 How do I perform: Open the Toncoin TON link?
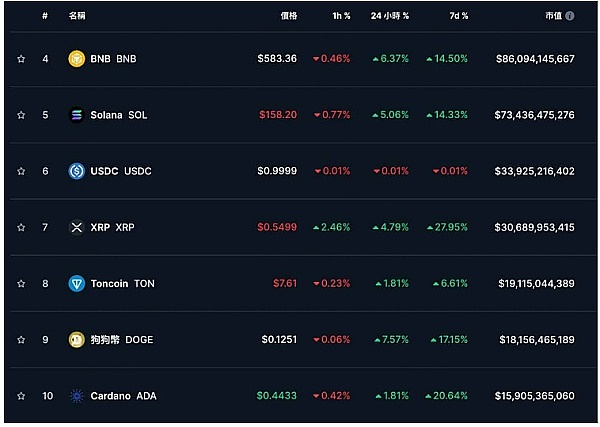pyautogui.click(x=122, y=284)
